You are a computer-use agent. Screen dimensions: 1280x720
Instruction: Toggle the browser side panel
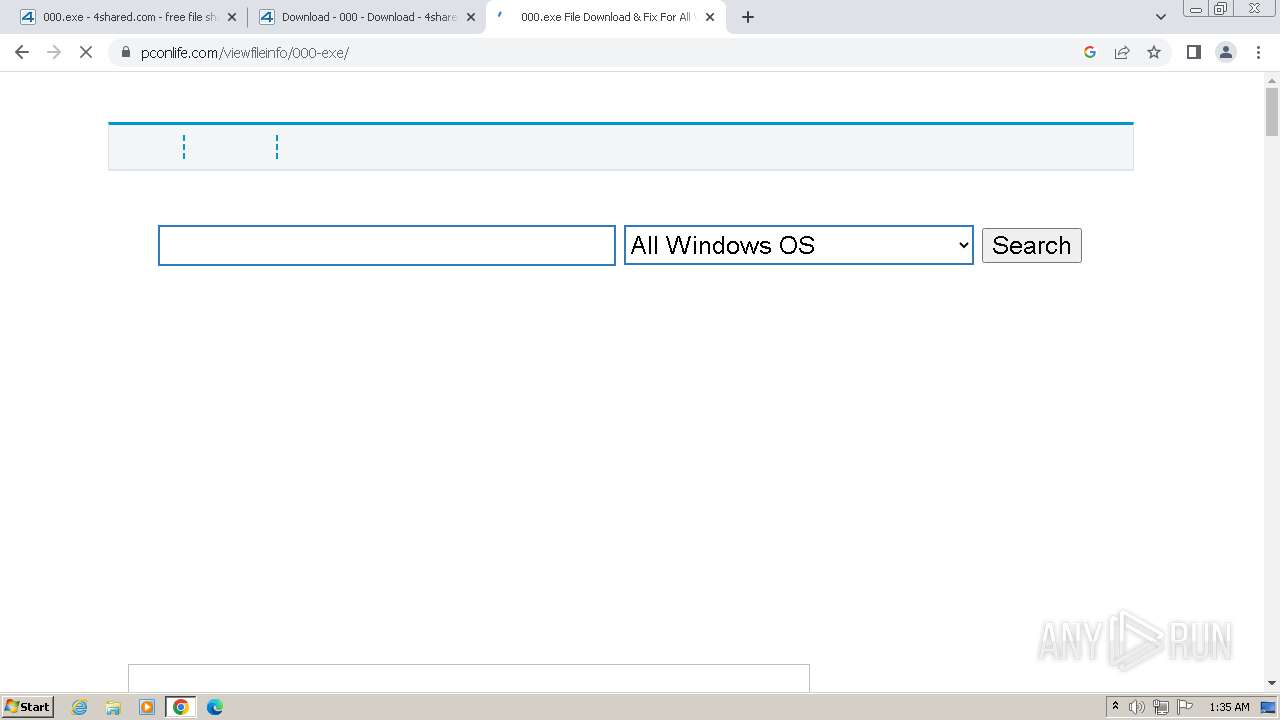[x=1194, y=52]
